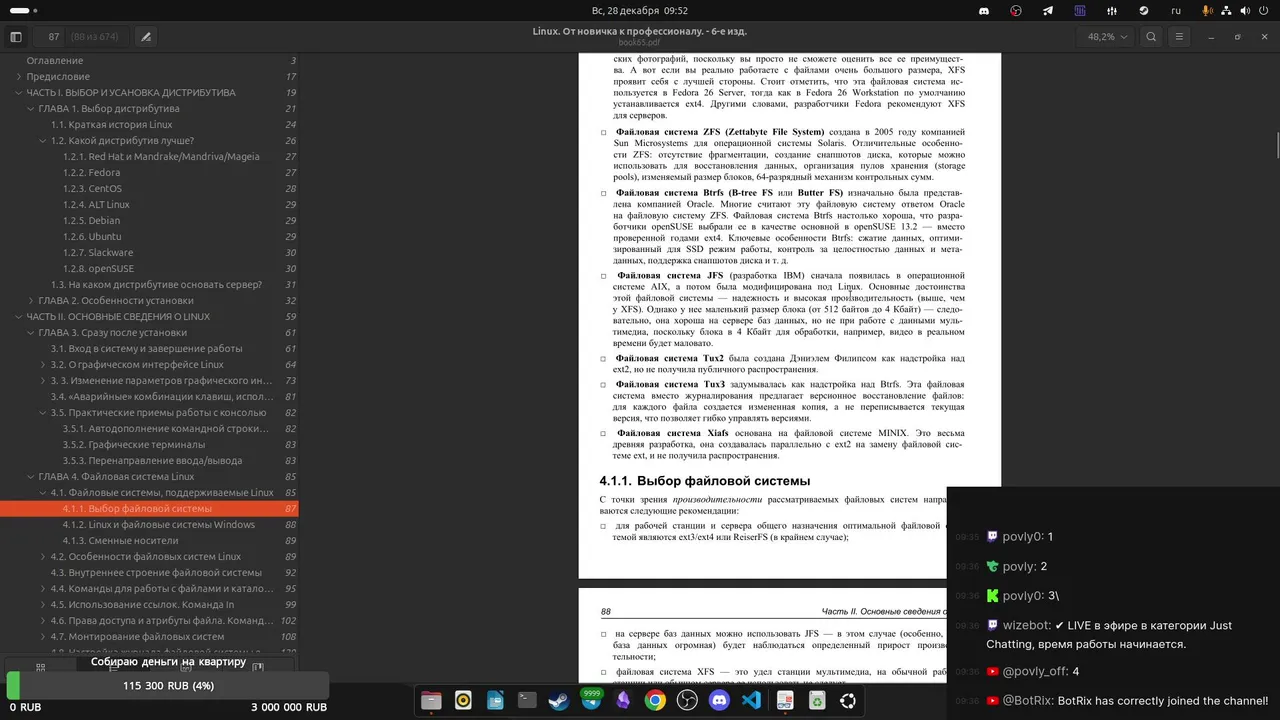Open Discord from the dock
Image resolution: width=1280 pixels, height=720 pixels.
[x=719, y=700]
